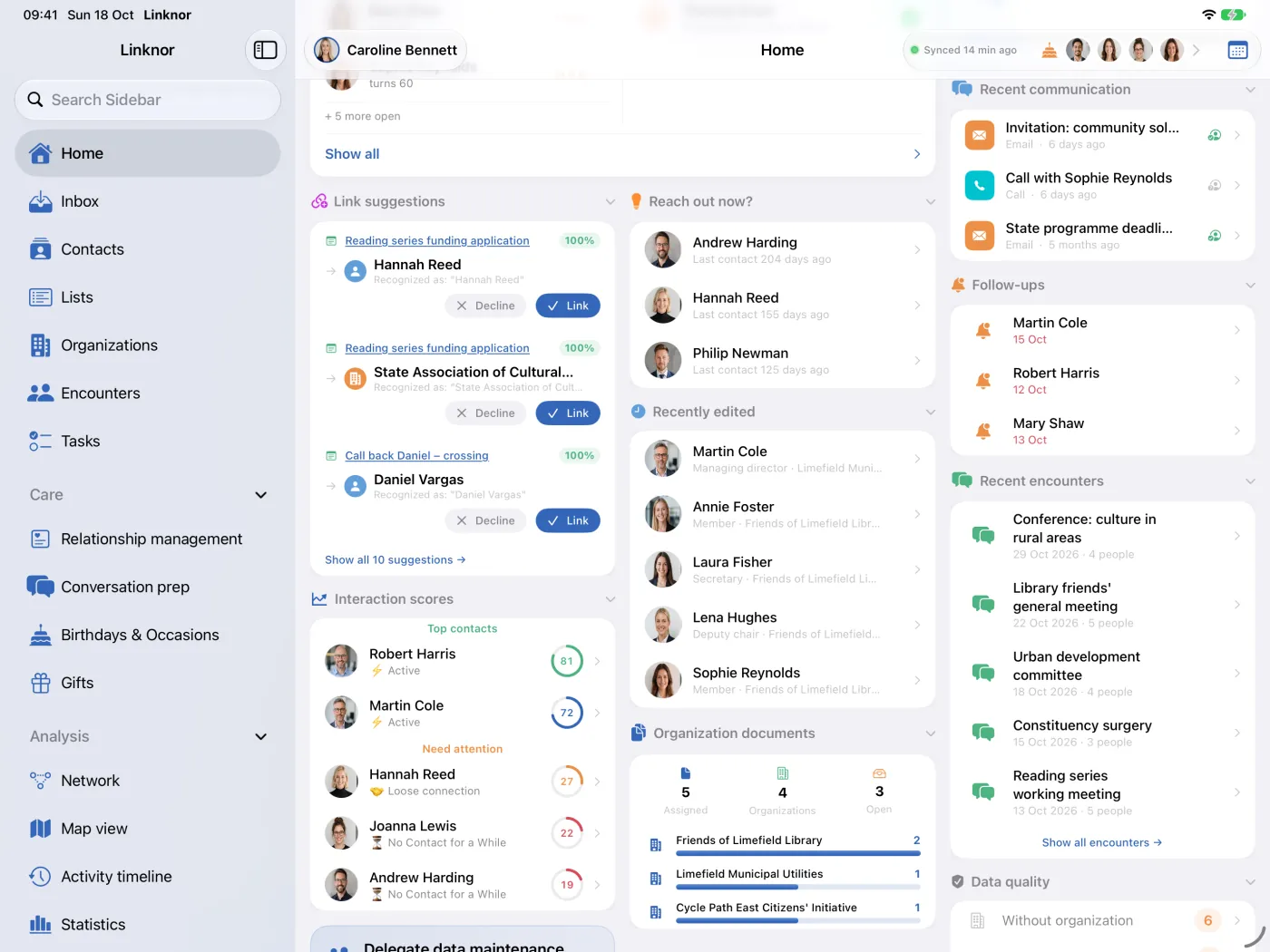This screenshot has height=952, width=1270.
Task: Click the Activity timeline clock icon
Action: (41, 877)
